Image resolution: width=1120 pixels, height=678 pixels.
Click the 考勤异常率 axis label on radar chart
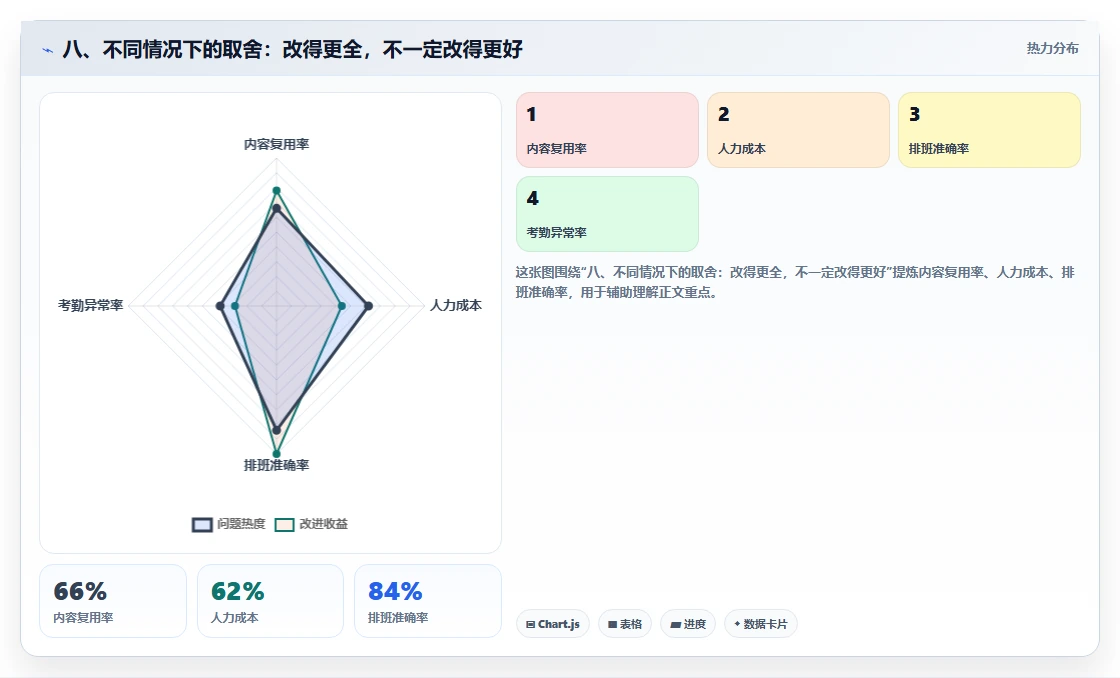tap(91, 306)
